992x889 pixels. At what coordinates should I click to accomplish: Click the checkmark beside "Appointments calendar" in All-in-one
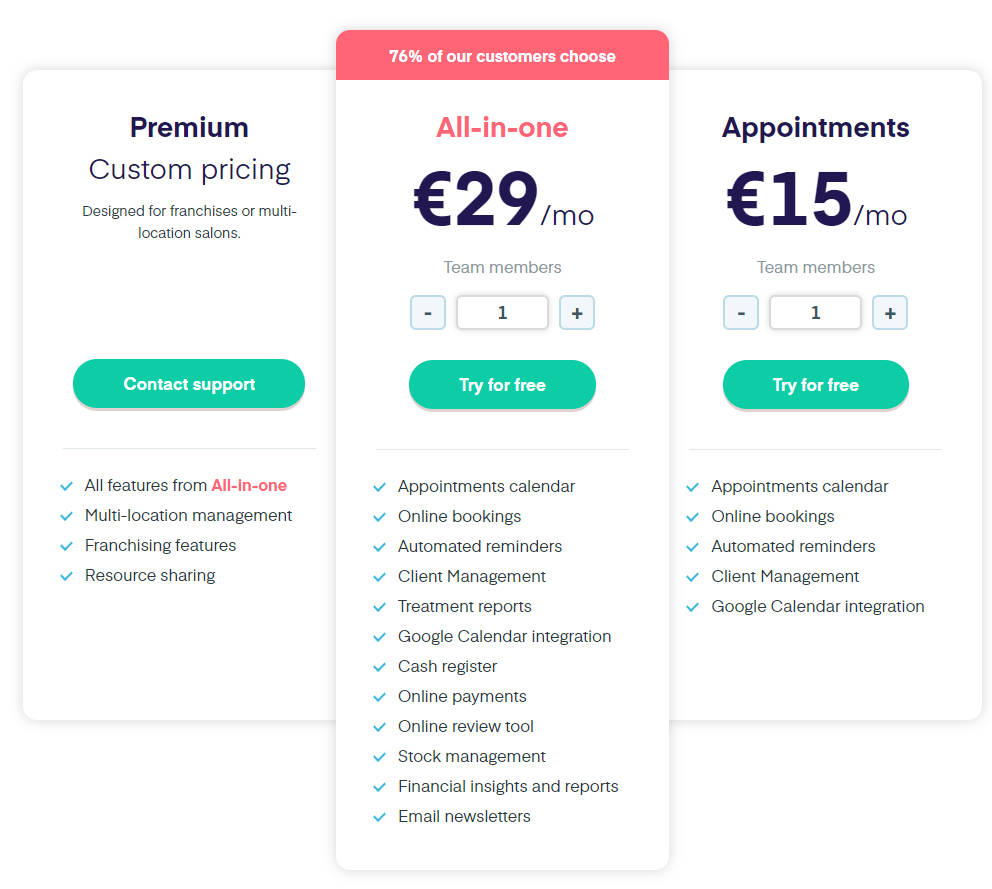tap(380, 486)
